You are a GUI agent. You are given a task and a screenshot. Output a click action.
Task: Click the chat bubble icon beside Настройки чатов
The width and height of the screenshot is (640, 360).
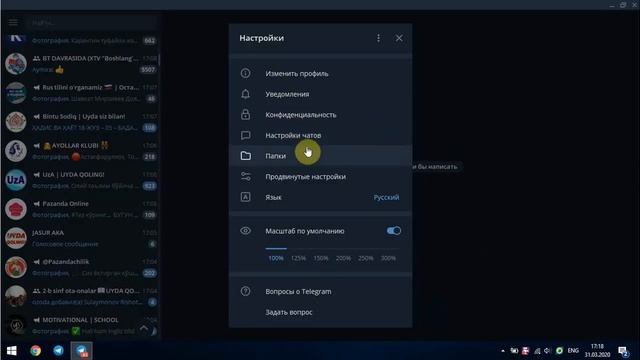pos(245,135)
